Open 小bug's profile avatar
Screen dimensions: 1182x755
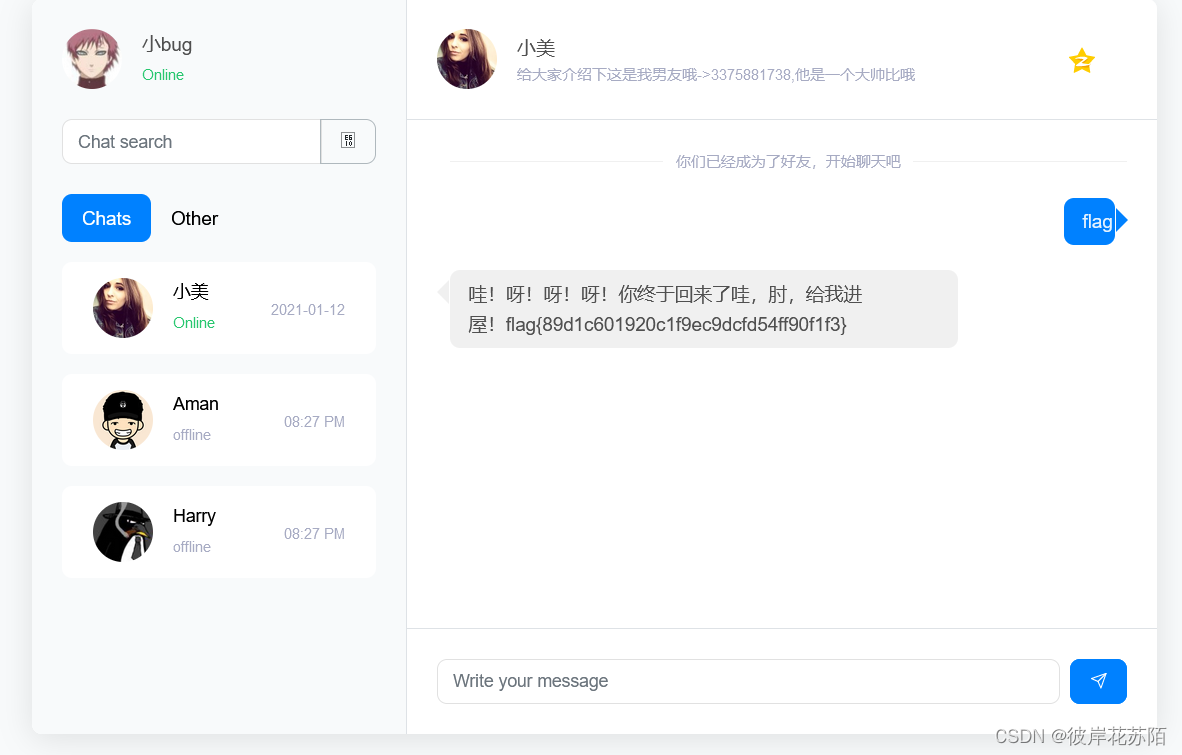point(93,59)
